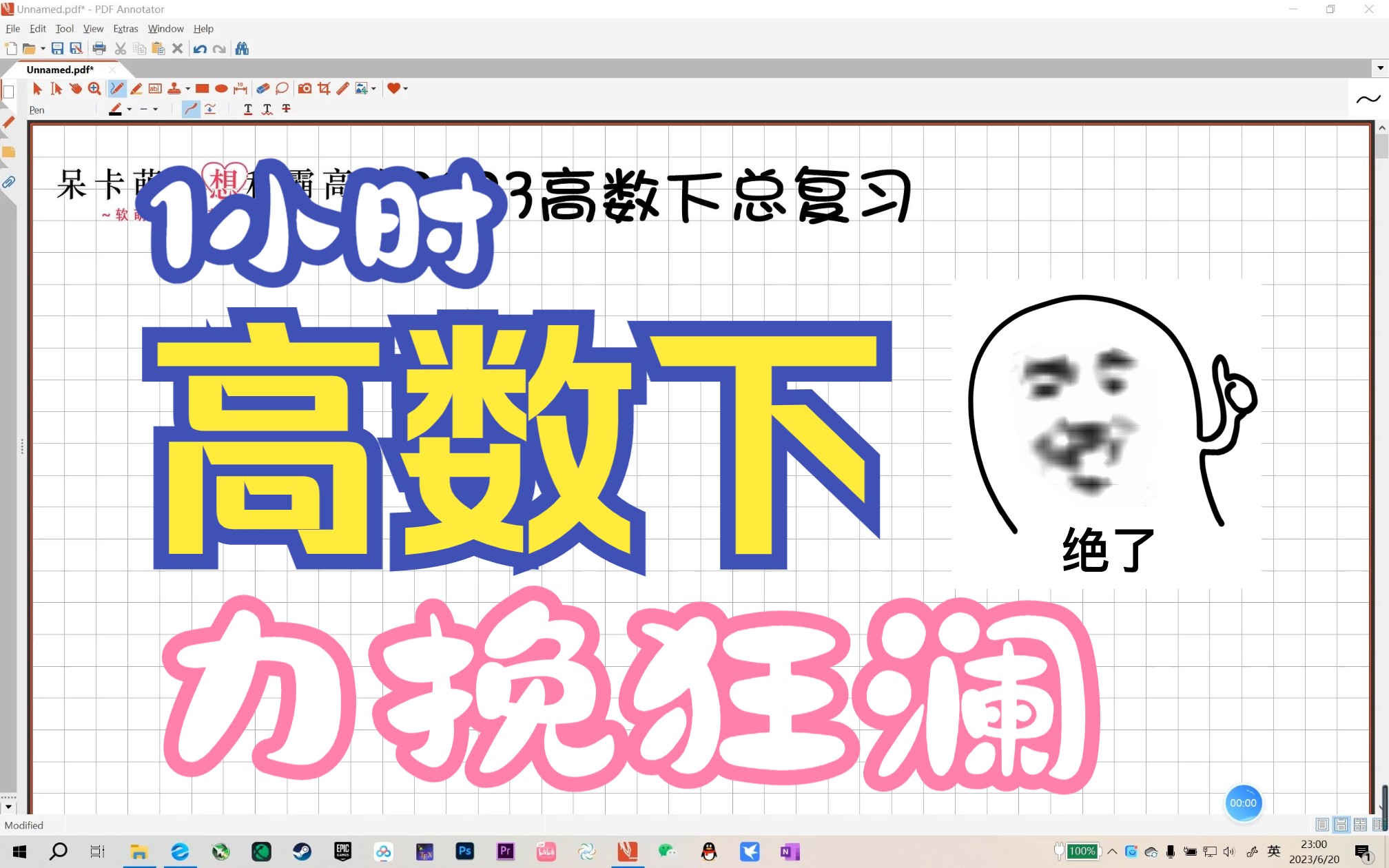This screenshot has height=868, width=1389.
Task: Expand the Favorites heart dropdown arrow
Action: pos(405,89)
